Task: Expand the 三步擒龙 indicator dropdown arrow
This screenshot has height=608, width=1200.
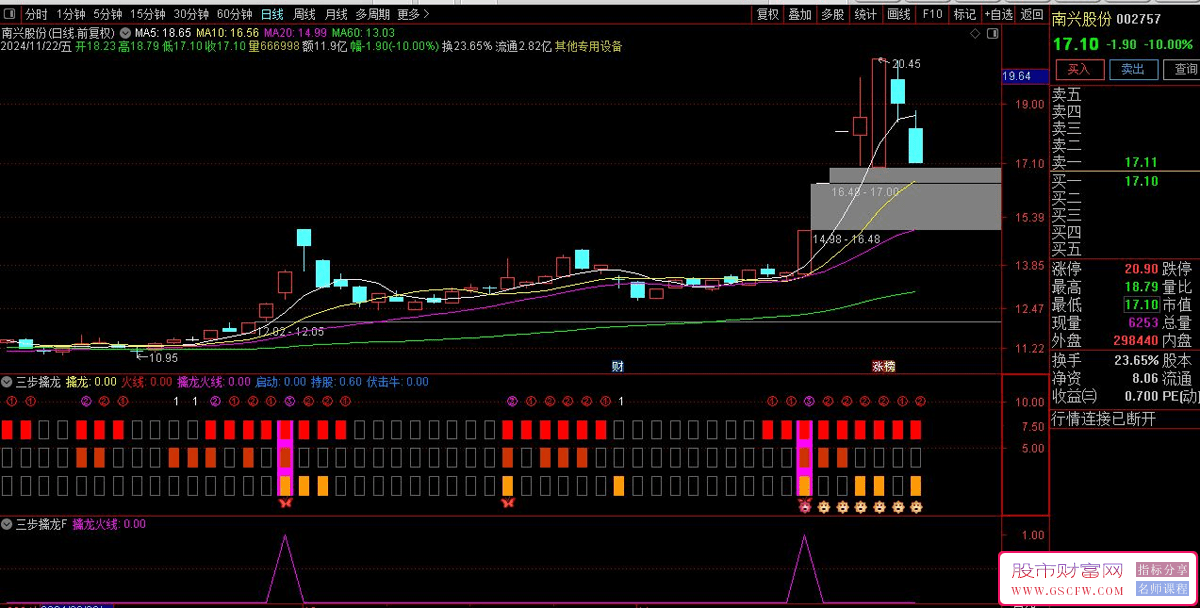Action: (x=7, y=382)
